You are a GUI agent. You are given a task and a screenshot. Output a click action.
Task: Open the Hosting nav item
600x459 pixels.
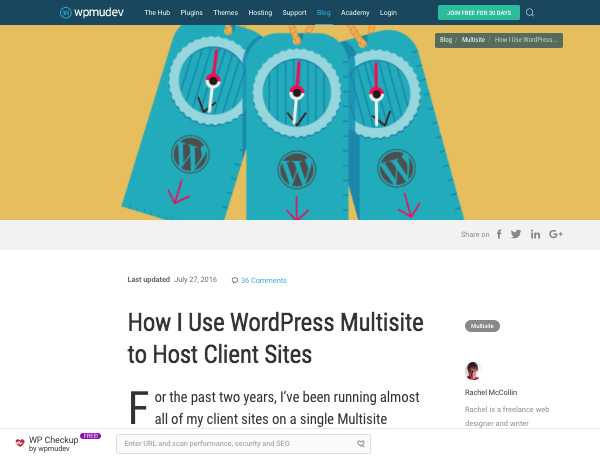pos(260,13)
